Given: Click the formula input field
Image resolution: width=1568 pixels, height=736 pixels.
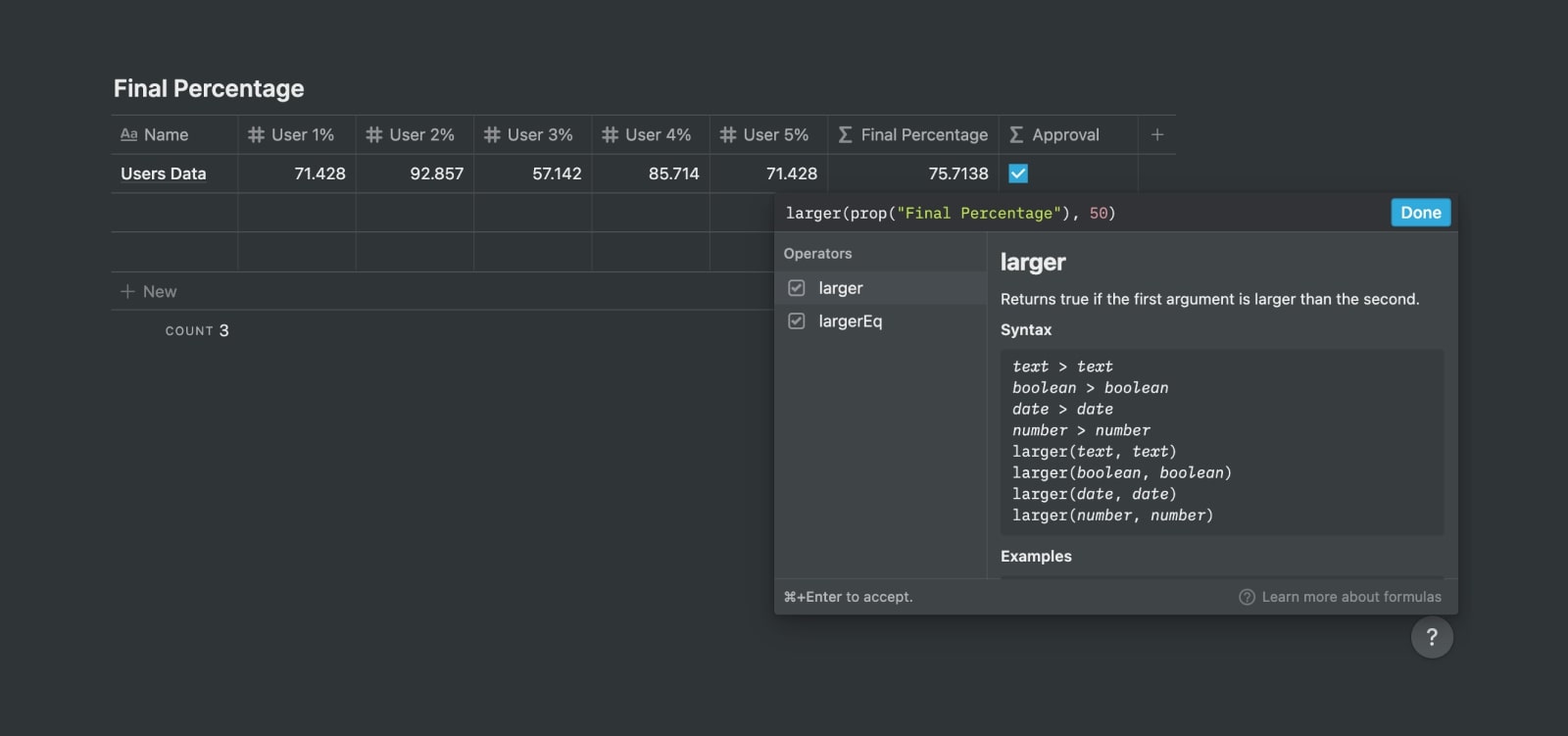Looking at the screenshot, I should click(1083, 213).
